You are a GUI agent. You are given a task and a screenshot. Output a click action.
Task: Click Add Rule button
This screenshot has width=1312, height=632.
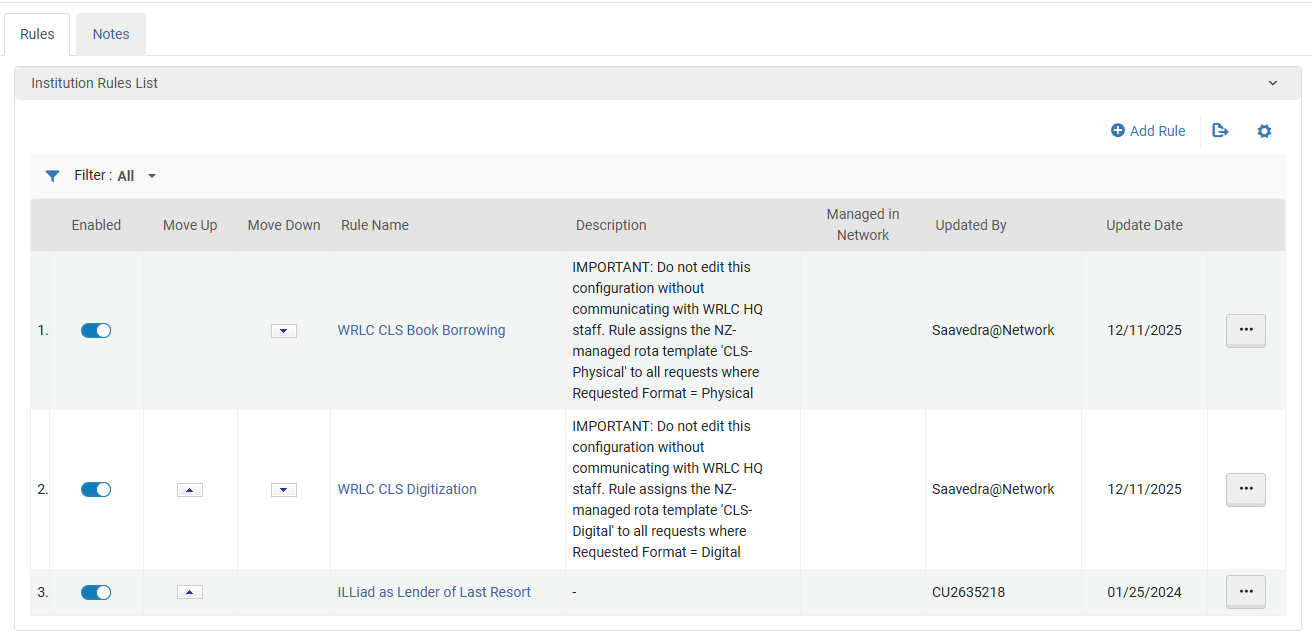tap(1148, 131)
